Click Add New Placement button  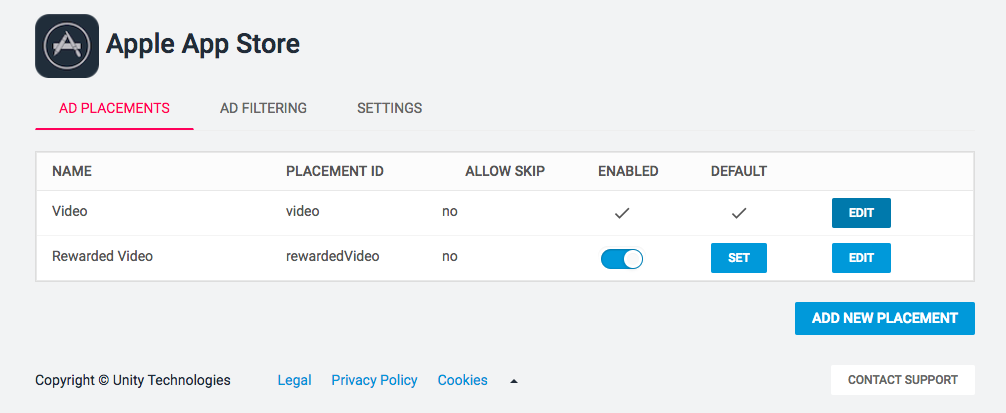pyautogui.click(x=884, y=318)
